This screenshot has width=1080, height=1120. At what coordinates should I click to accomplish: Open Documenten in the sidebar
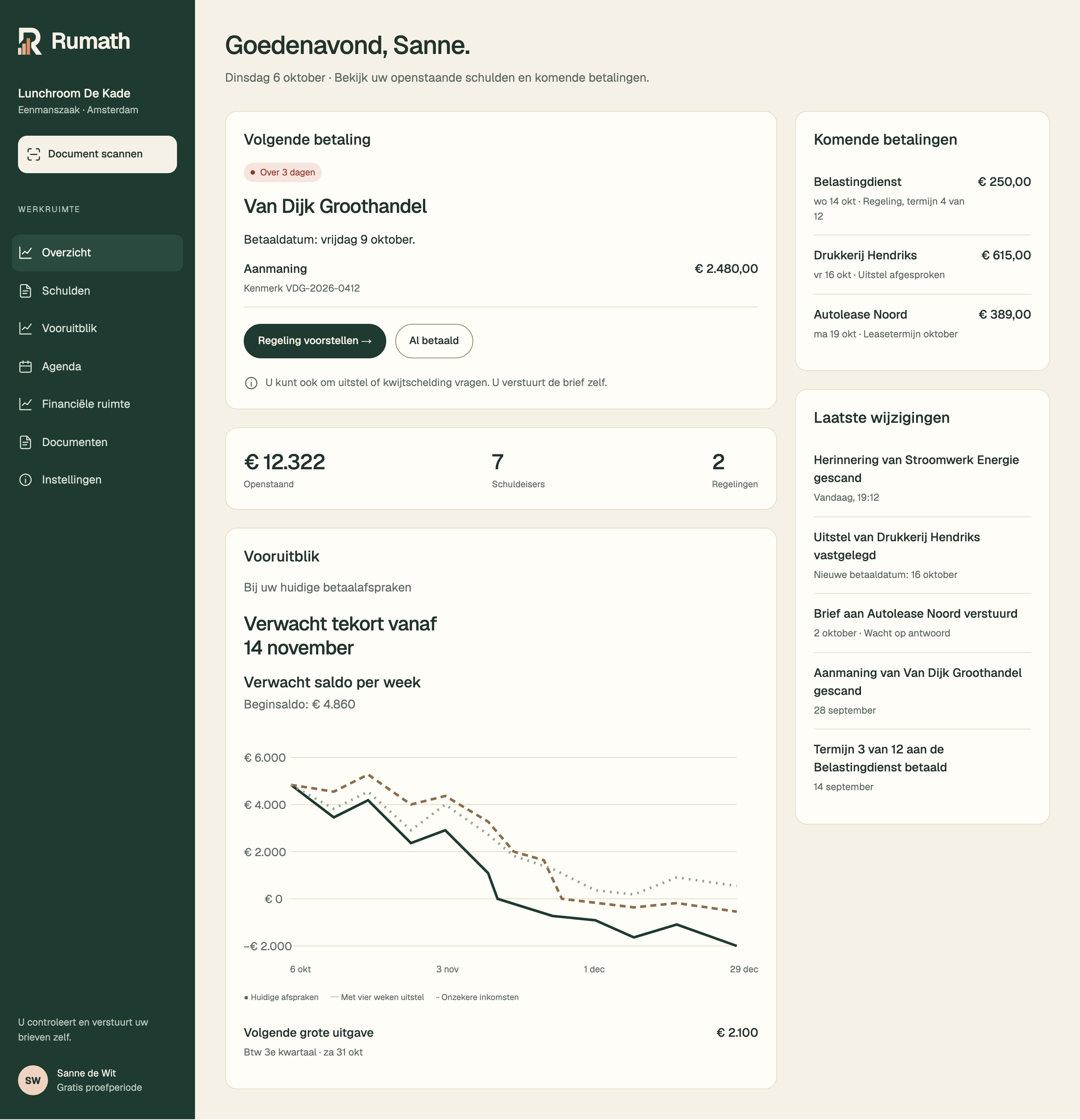pos(97,442)
